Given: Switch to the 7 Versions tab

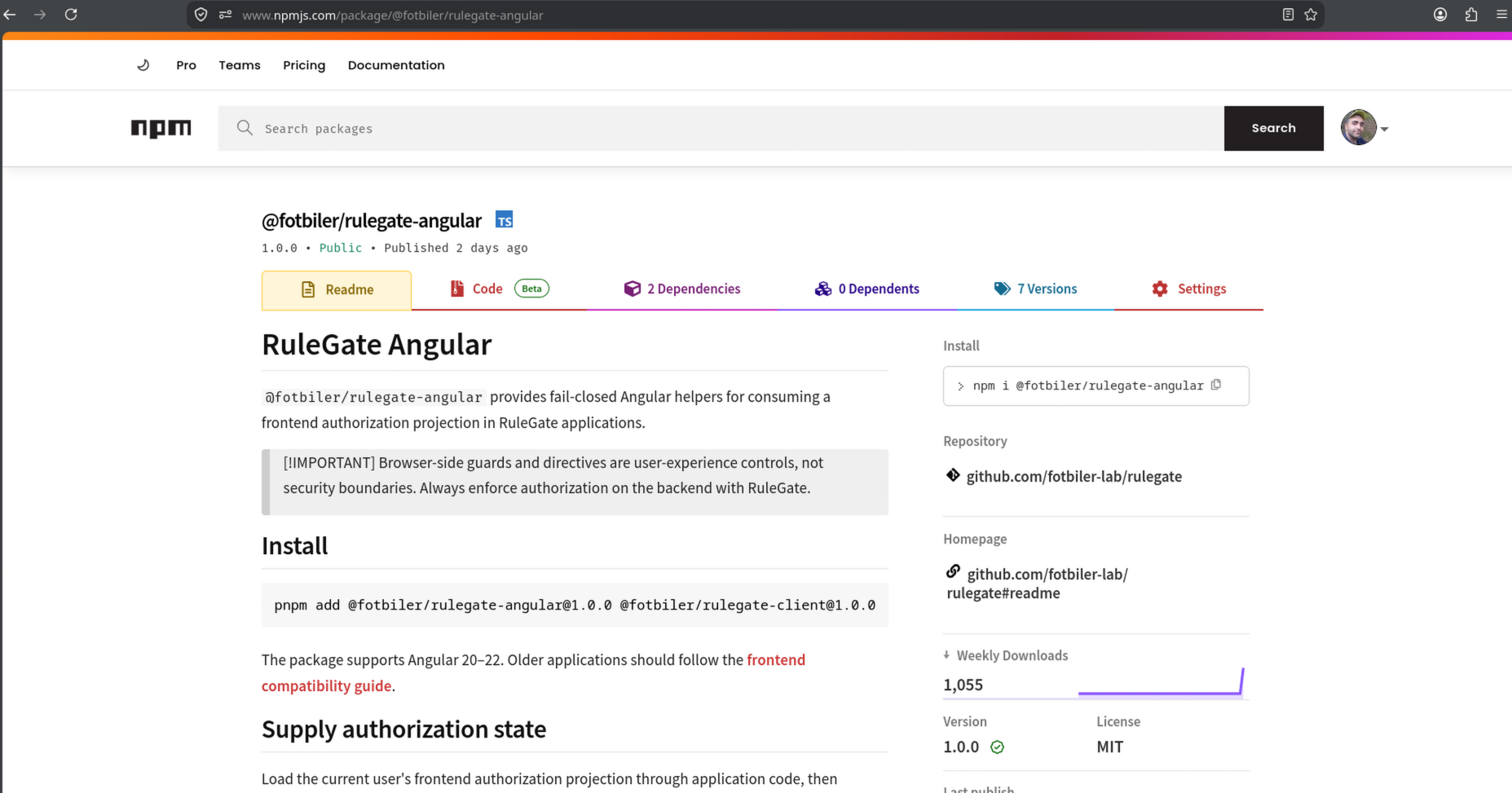Looking at the screenshot, I should (1035, 289).
